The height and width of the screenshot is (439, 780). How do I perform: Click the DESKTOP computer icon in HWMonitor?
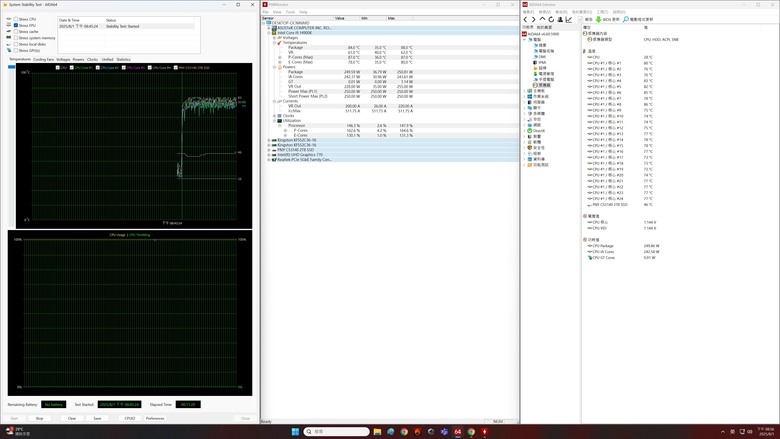269,23
